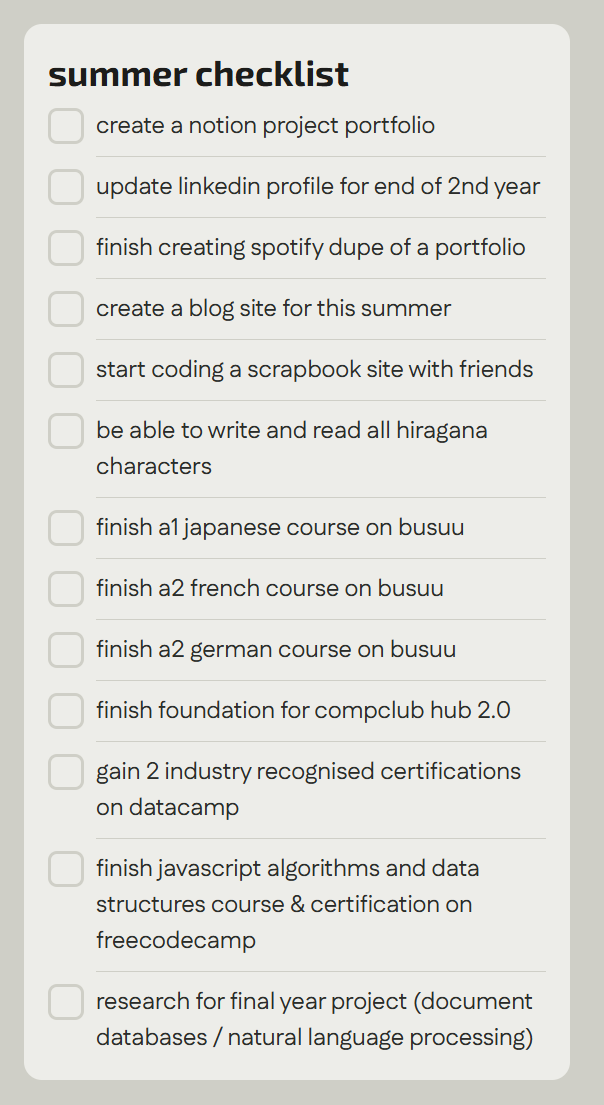Mark 'finish creating spotify dupe' as done
The width and height of the screenshot is (604, 1105).
pos(66,248)
